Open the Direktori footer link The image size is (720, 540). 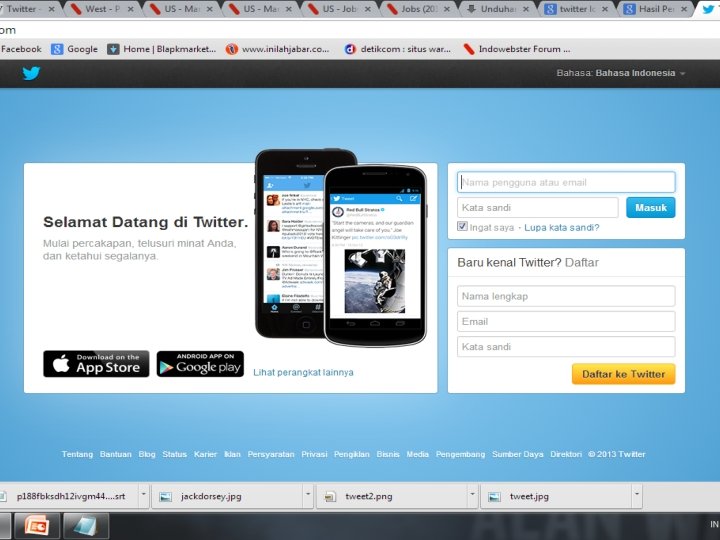tap(566, 454)
